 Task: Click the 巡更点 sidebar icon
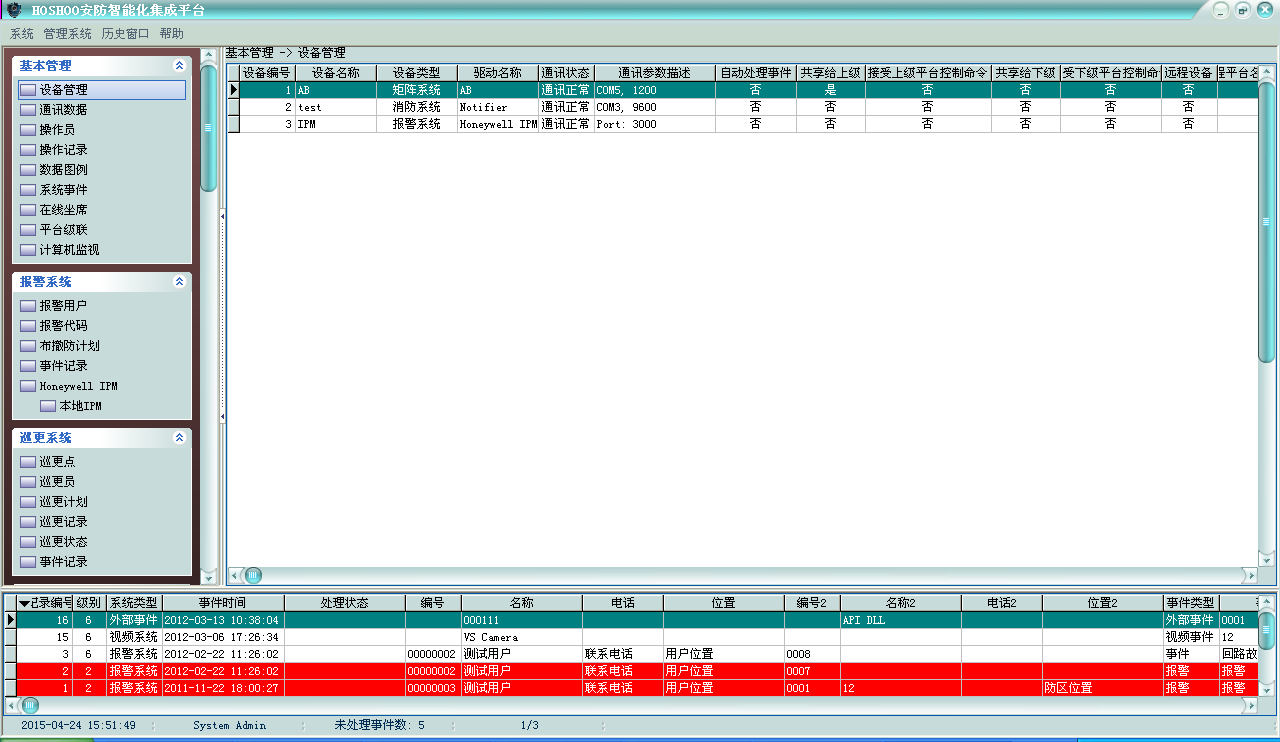(28, 462)
